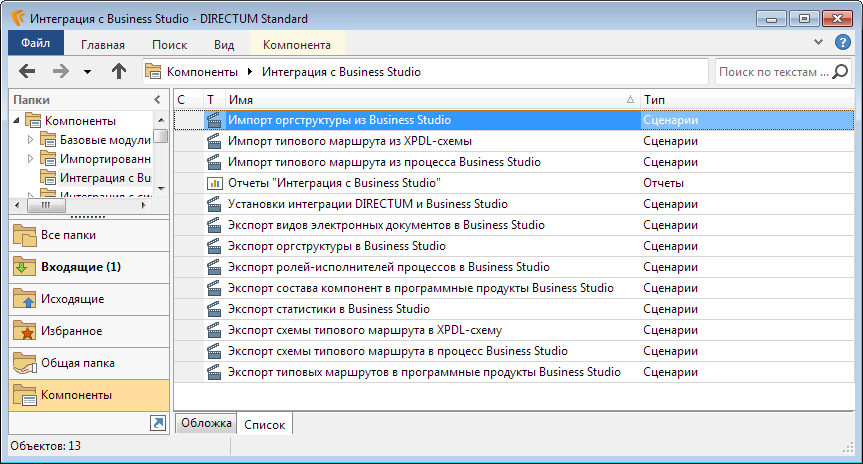The height and width of the screenshot is (464, 863).
Task: Click Компоненты in the breadcrumb path
Action: click(202, 72)
